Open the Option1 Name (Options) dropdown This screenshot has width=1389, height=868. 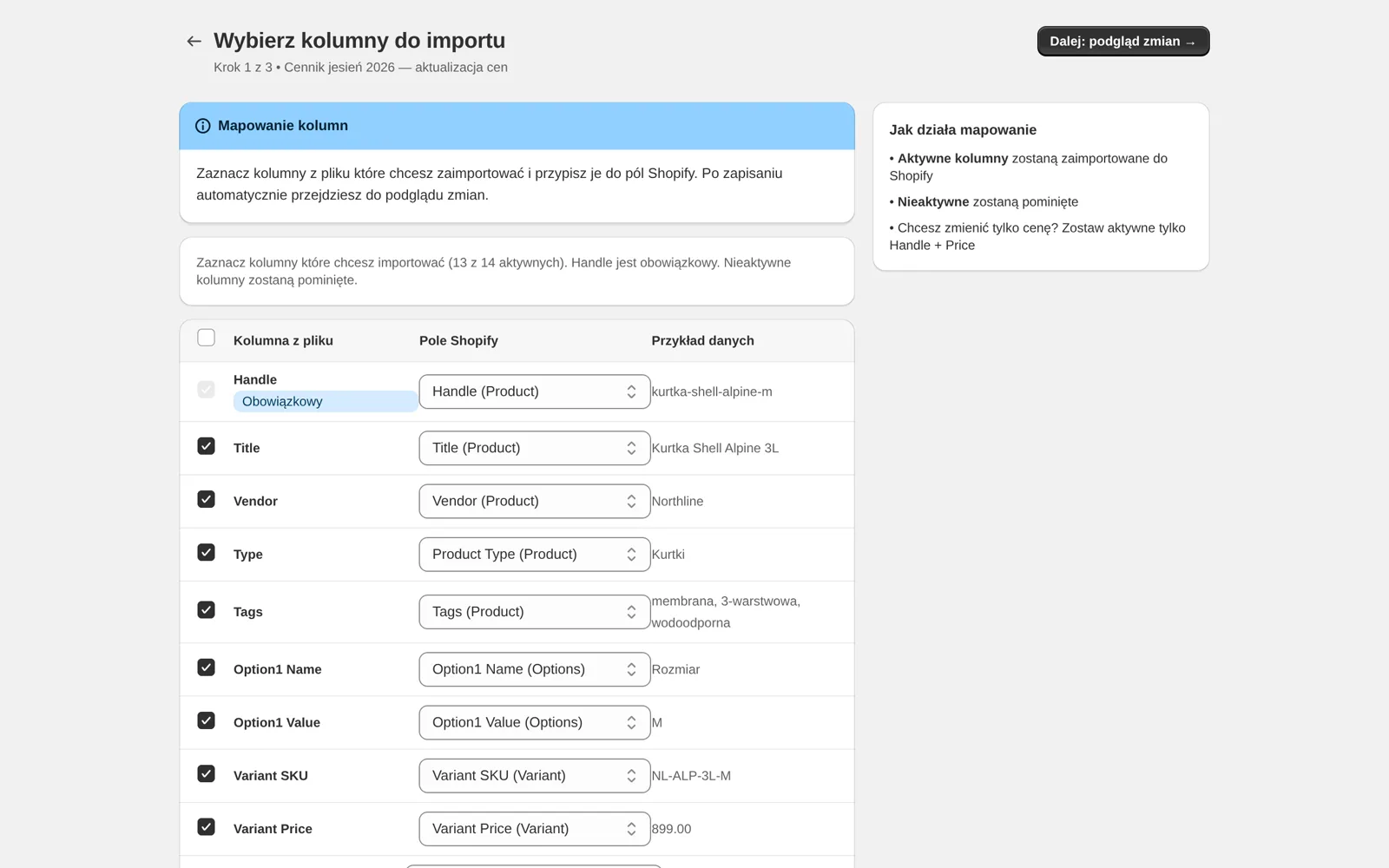pos(535,669)
